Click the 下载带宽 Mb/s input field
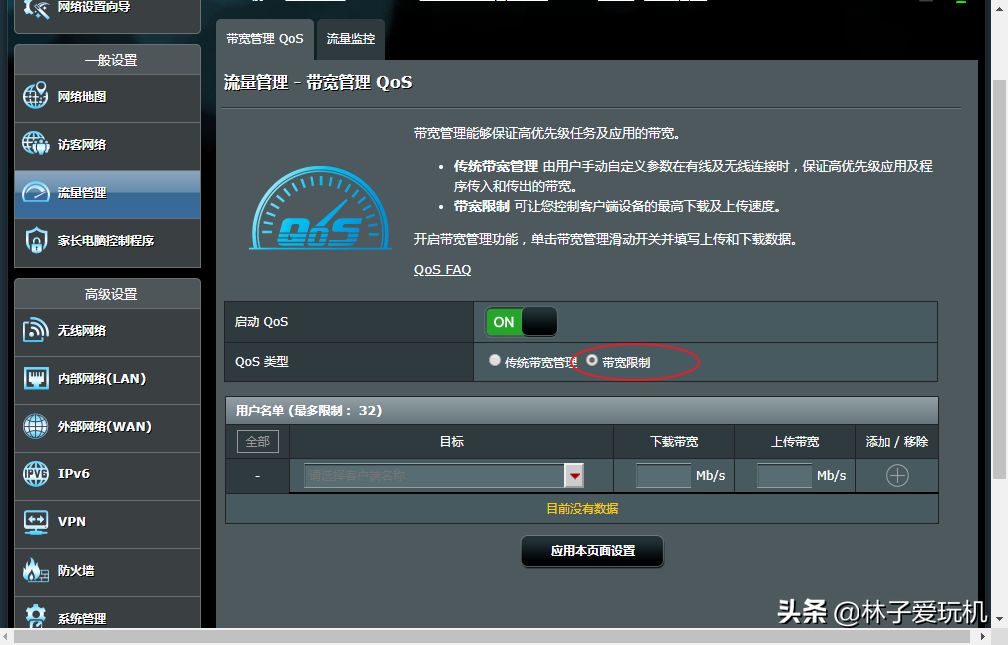Screen dimensions: 1008x645 663,476
